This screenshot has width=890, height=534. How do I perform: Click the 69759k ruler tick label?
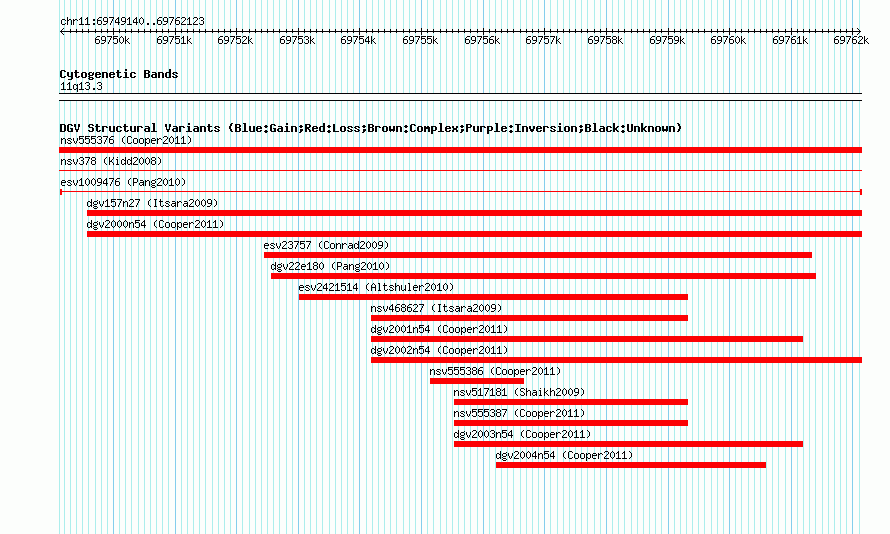click(668, 40)
